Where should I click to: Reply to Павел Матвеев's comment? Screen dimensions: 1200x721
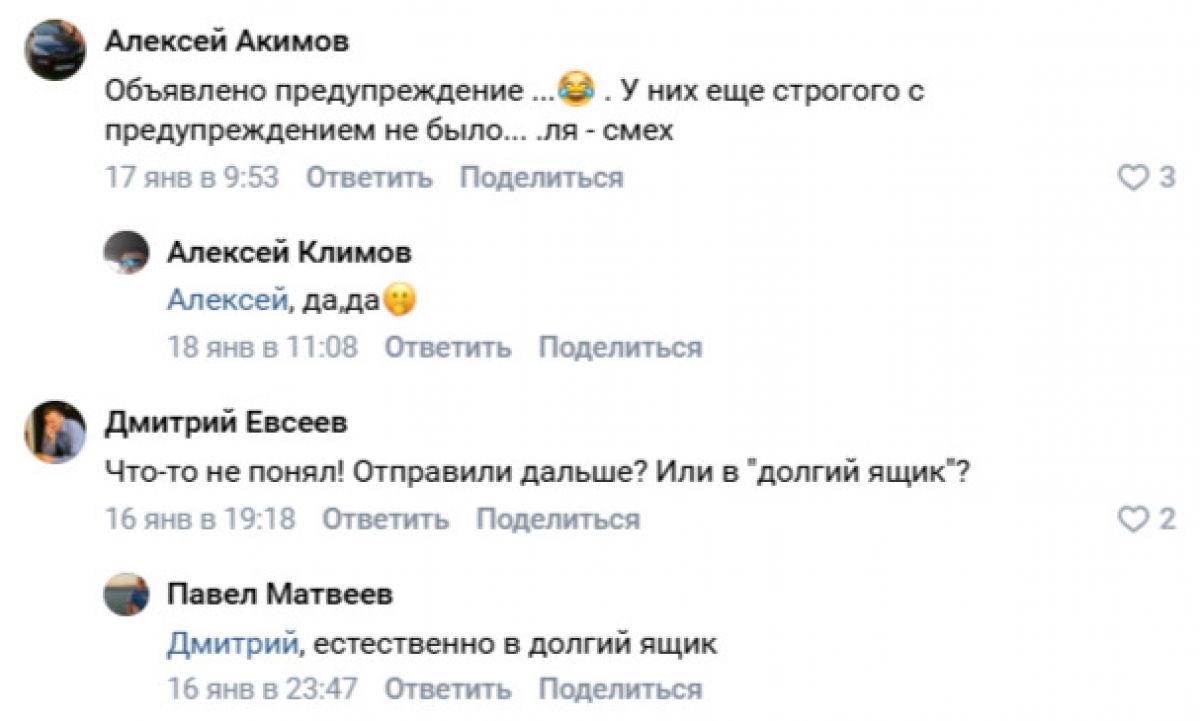[448, 689]
